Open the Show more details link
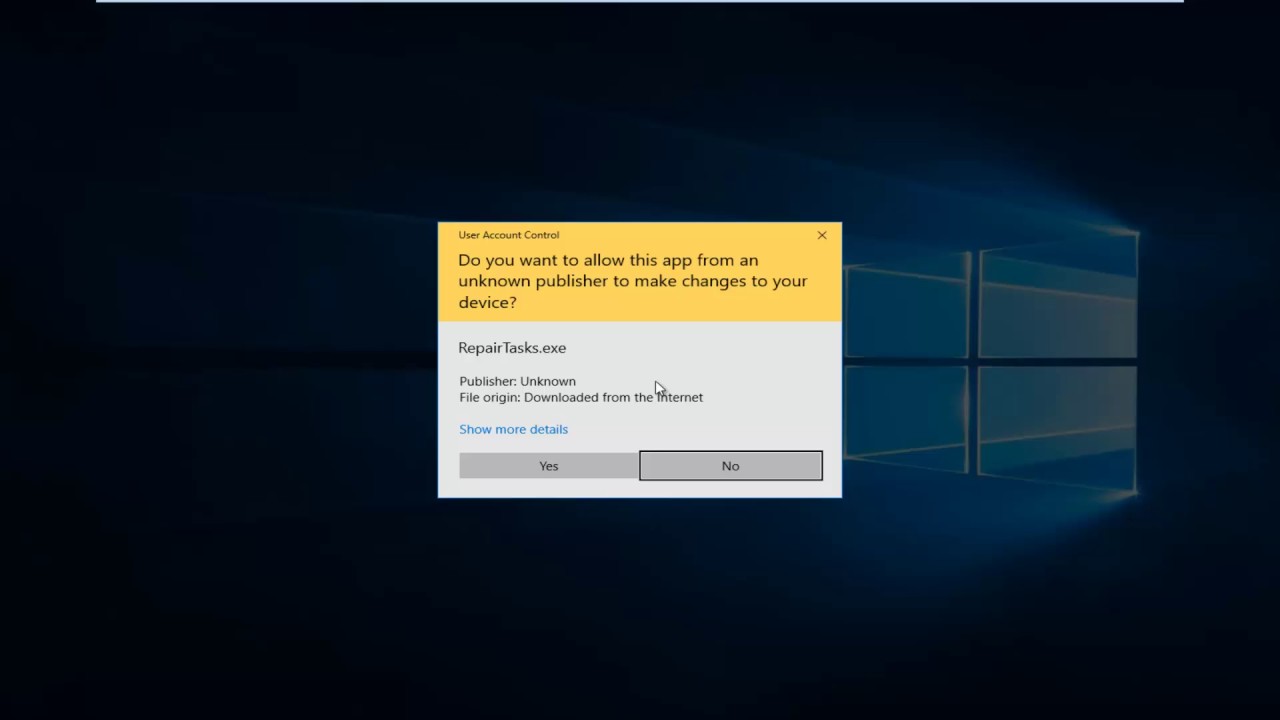1280x720 pixels. 513,429
